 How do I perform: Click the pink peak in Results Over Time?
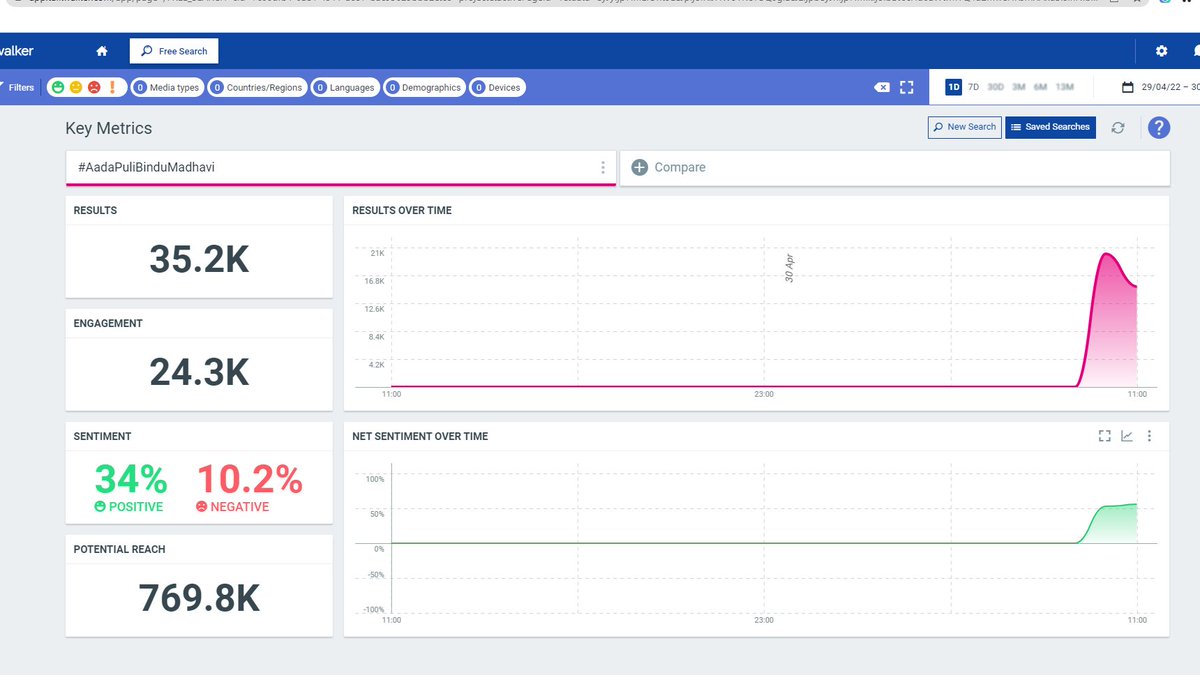pos(1107,256)
